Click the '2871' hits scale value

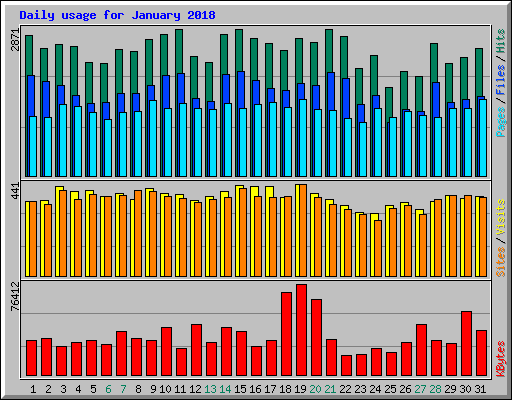(x=15, y=40)
